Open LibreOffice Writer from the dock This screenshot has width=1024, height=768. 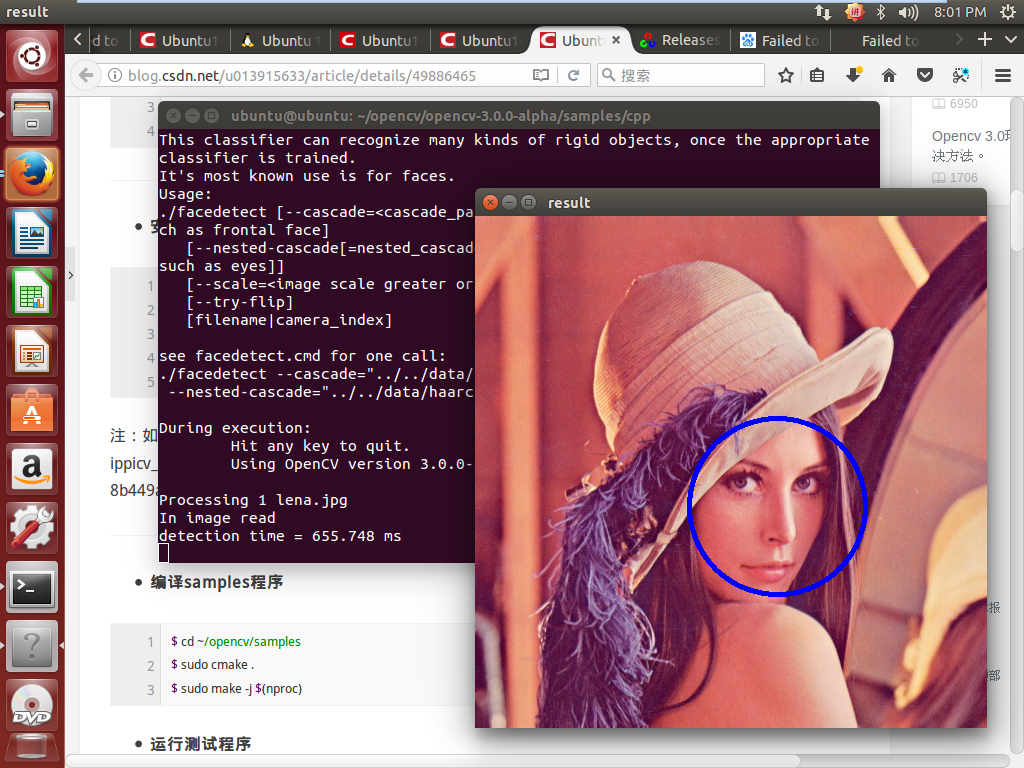point(32,232)
